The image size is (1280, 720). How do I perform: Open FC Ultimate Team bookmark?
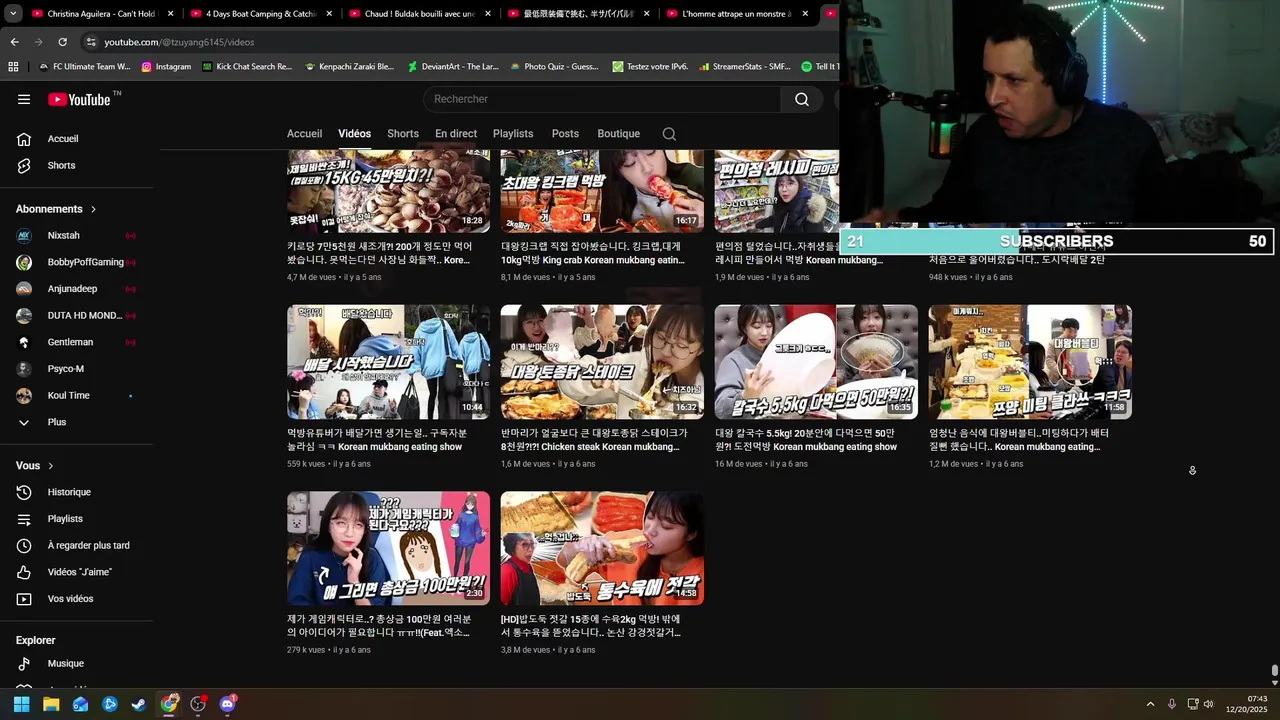pos(84,67)
